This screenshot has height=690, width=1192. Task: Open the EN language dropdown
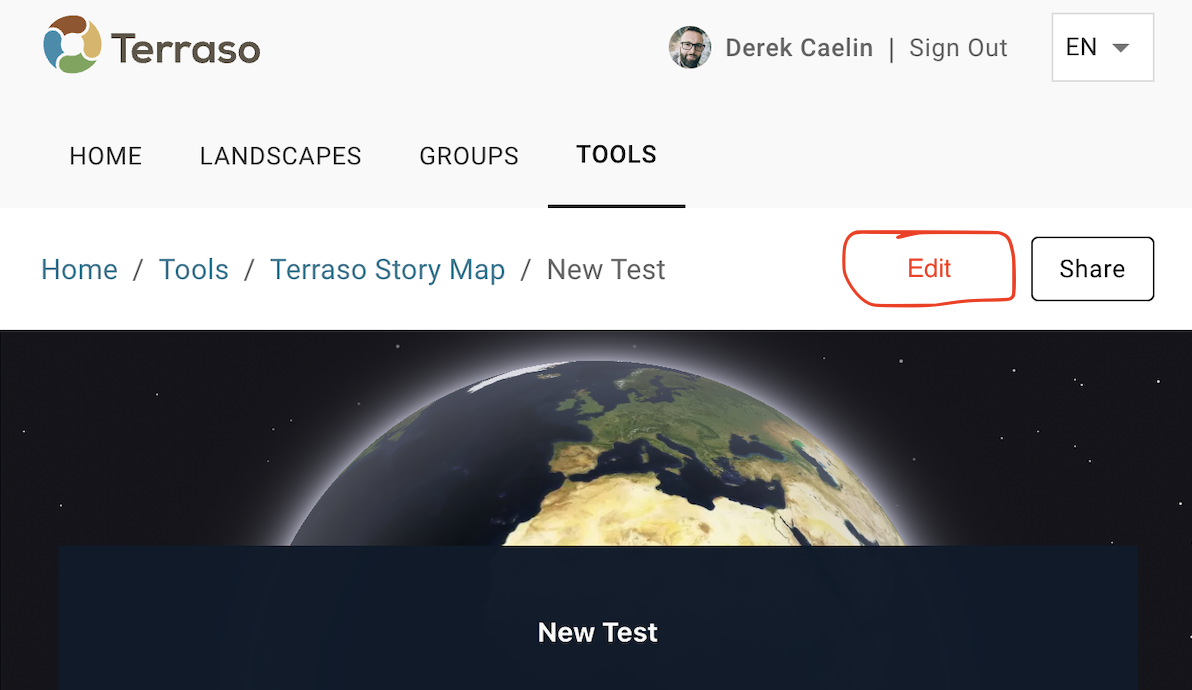click(1101, 47)
